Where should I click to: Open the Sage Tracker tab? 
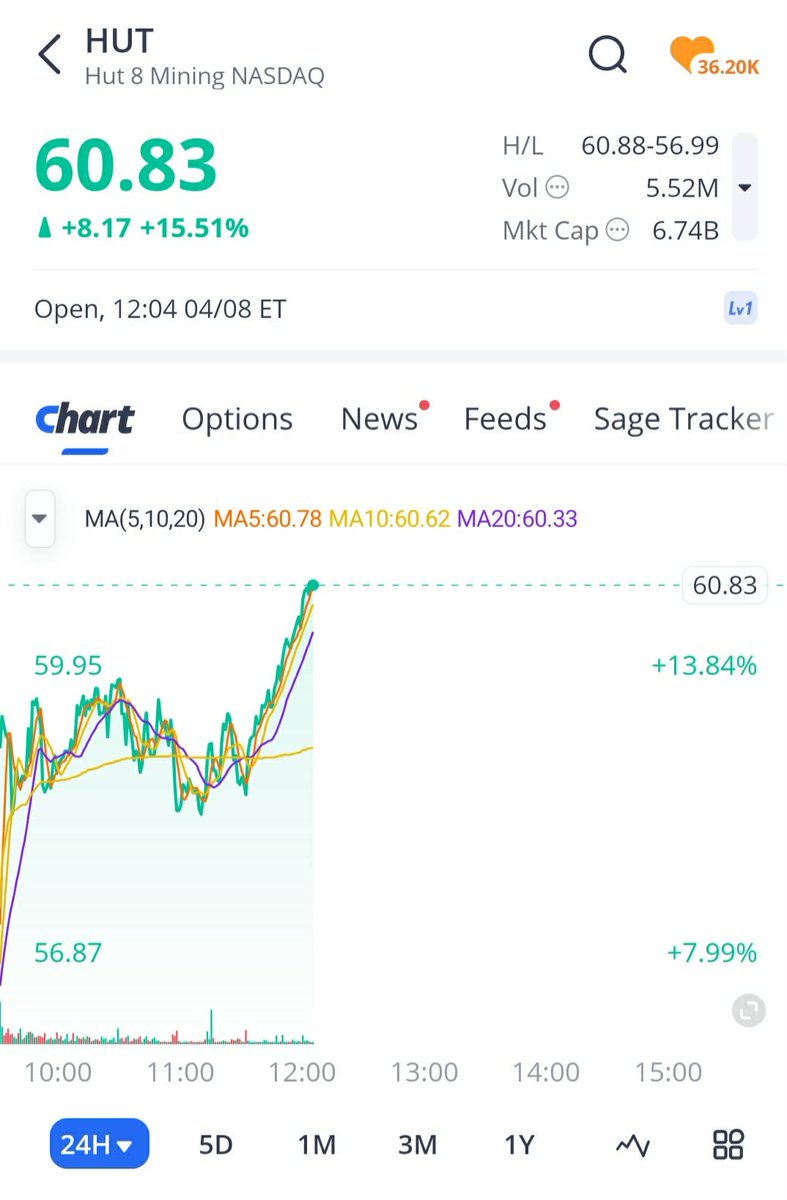coord(683,419)
